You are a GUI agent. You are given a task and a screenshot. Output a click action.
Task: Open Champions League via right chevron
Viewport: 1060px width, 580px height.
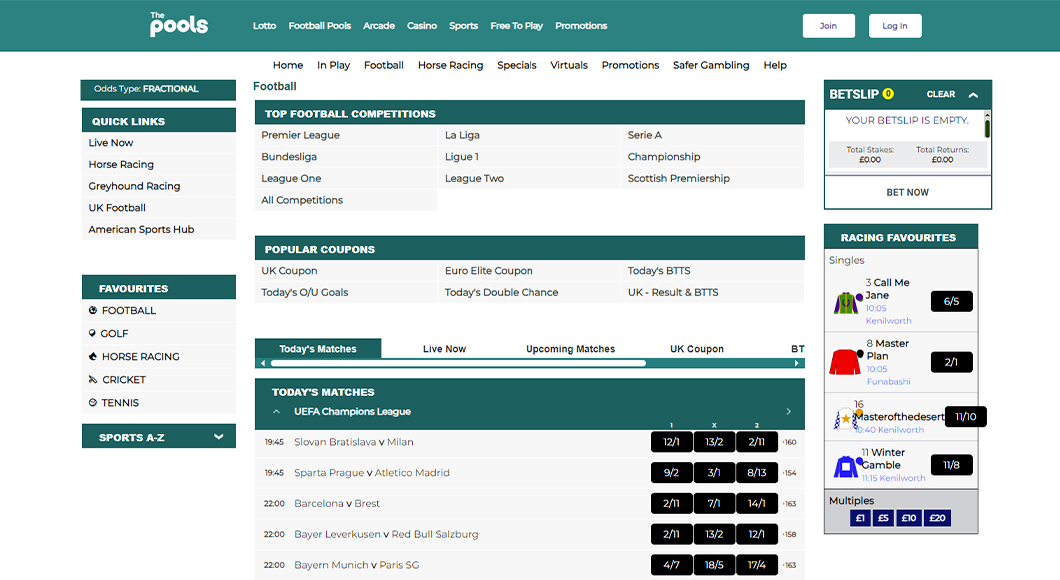click(x=788, y=411)
